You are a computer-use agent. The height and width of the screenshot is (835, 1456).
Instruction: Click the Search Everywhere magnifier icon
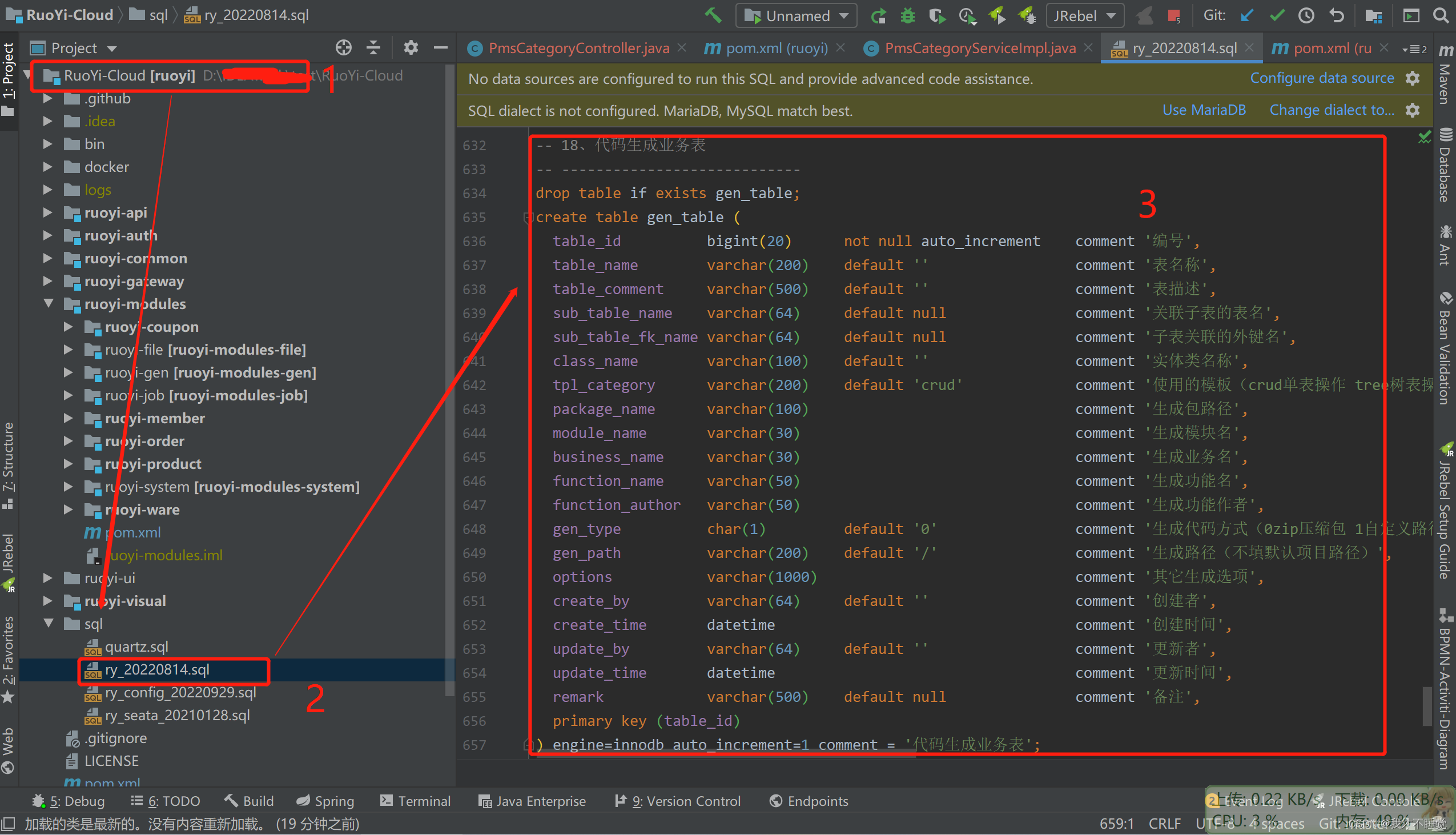pos(1441,15)
